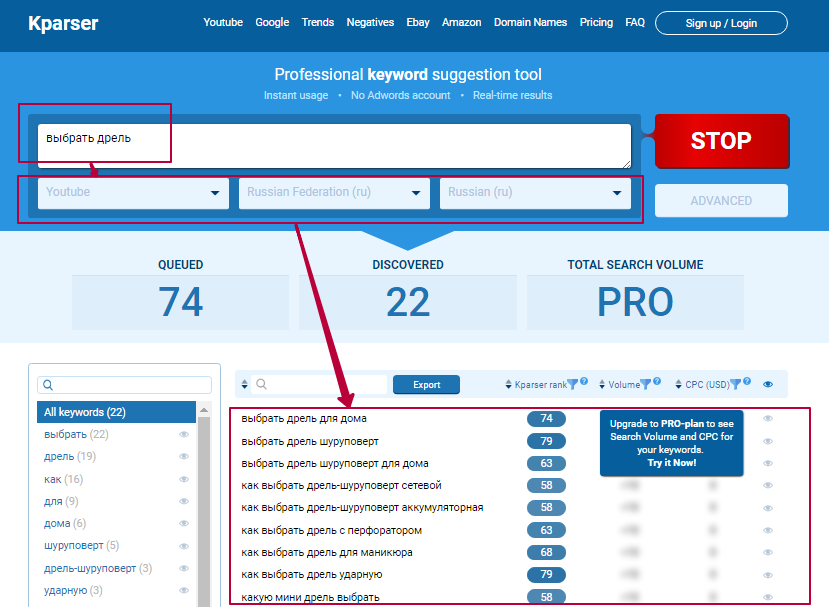Viewport: 829px width, 607px height.
Task: Click the help icon beside Kparser rank
Action: coord(583,381)
